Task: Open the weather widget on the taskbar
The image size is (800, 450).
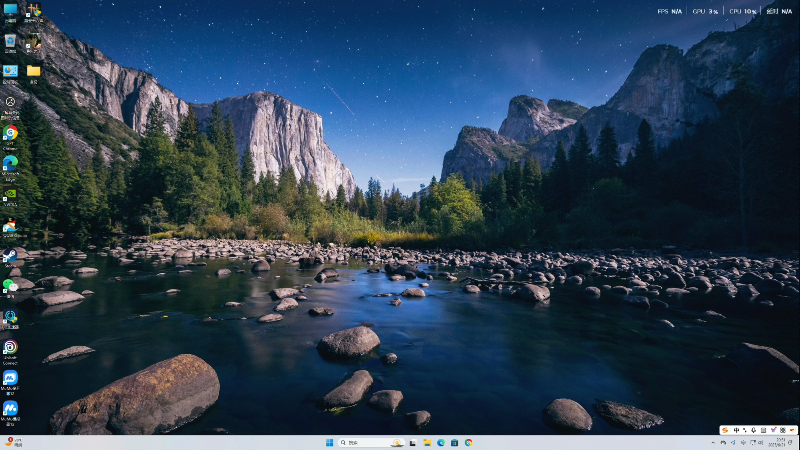Action: tap(13, 442)
